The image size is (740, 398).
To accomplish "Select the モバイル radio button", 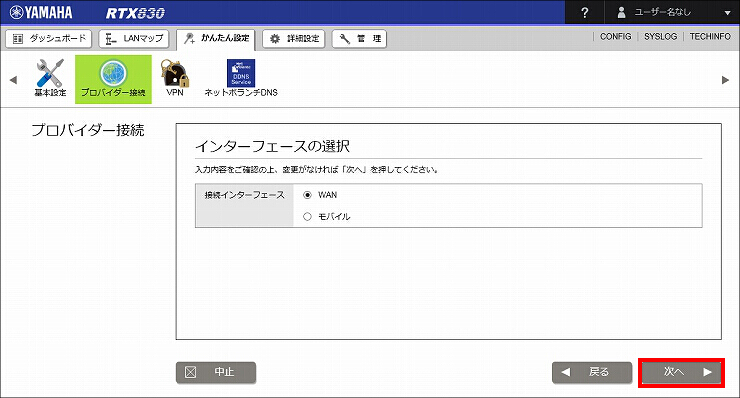I will pyautogui.click(x=307, y=217).
